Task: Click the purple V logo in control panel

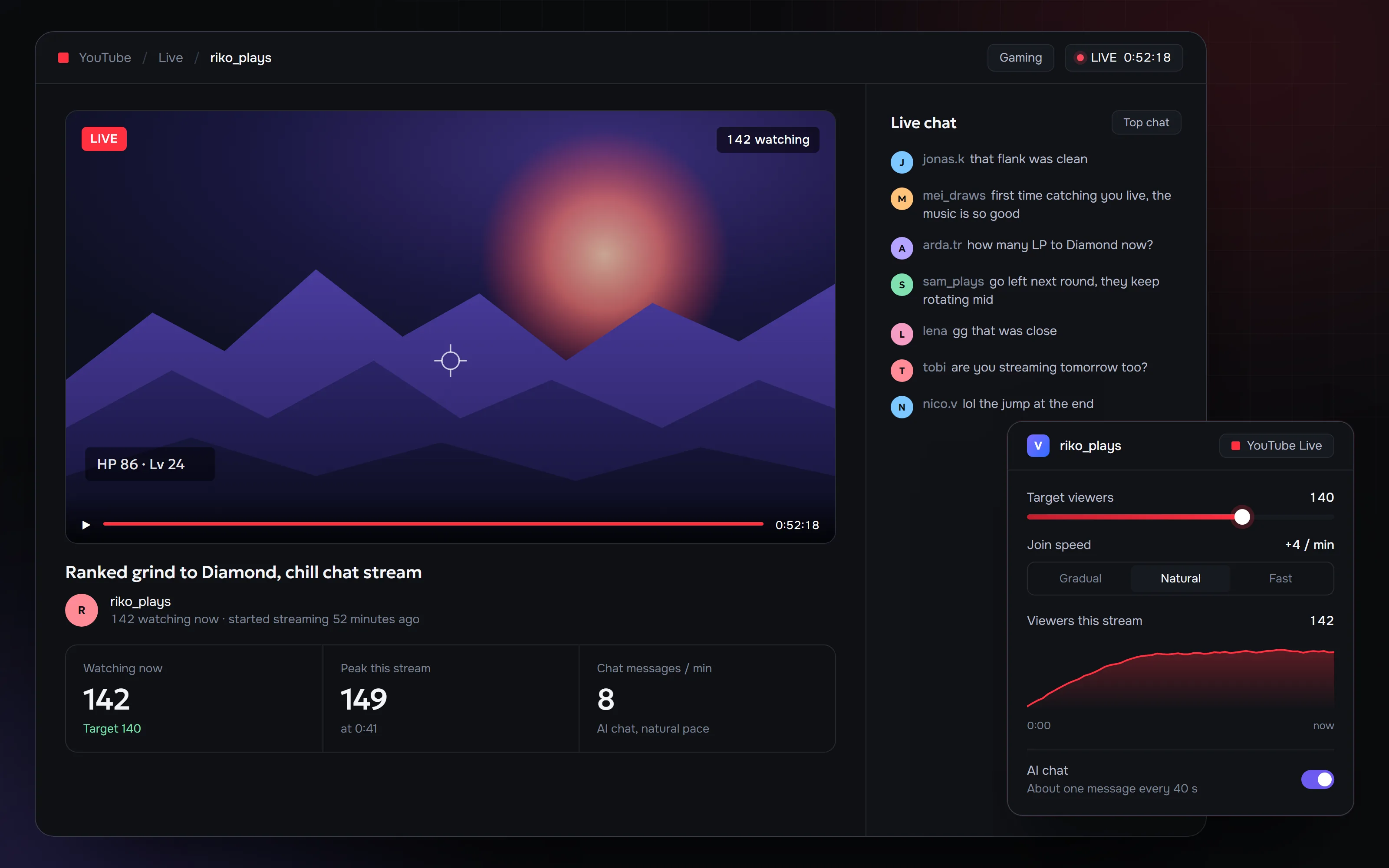Action: pos(1038,445)
